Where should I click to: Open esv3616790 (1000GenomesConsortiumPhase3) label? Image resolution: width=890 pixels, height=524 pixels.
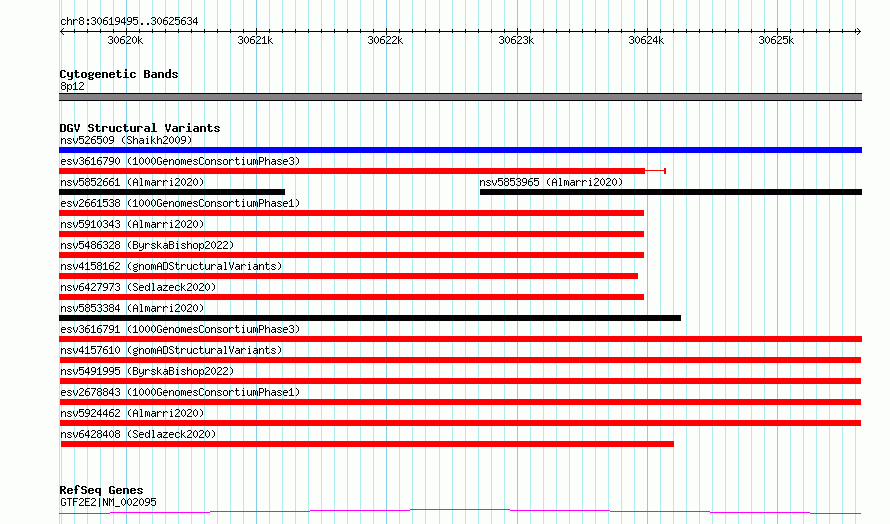tap(180, 161)
